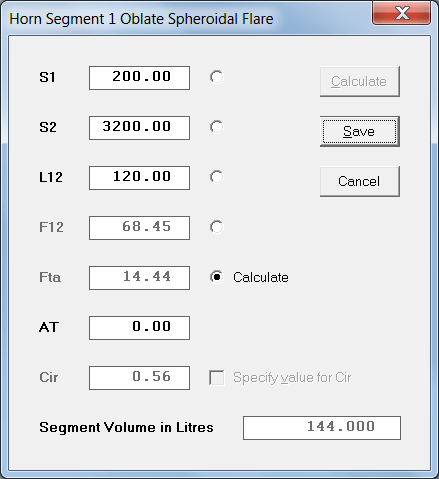
Task: Click the 'Segment Volume in Litres' label
Action: 126,427
